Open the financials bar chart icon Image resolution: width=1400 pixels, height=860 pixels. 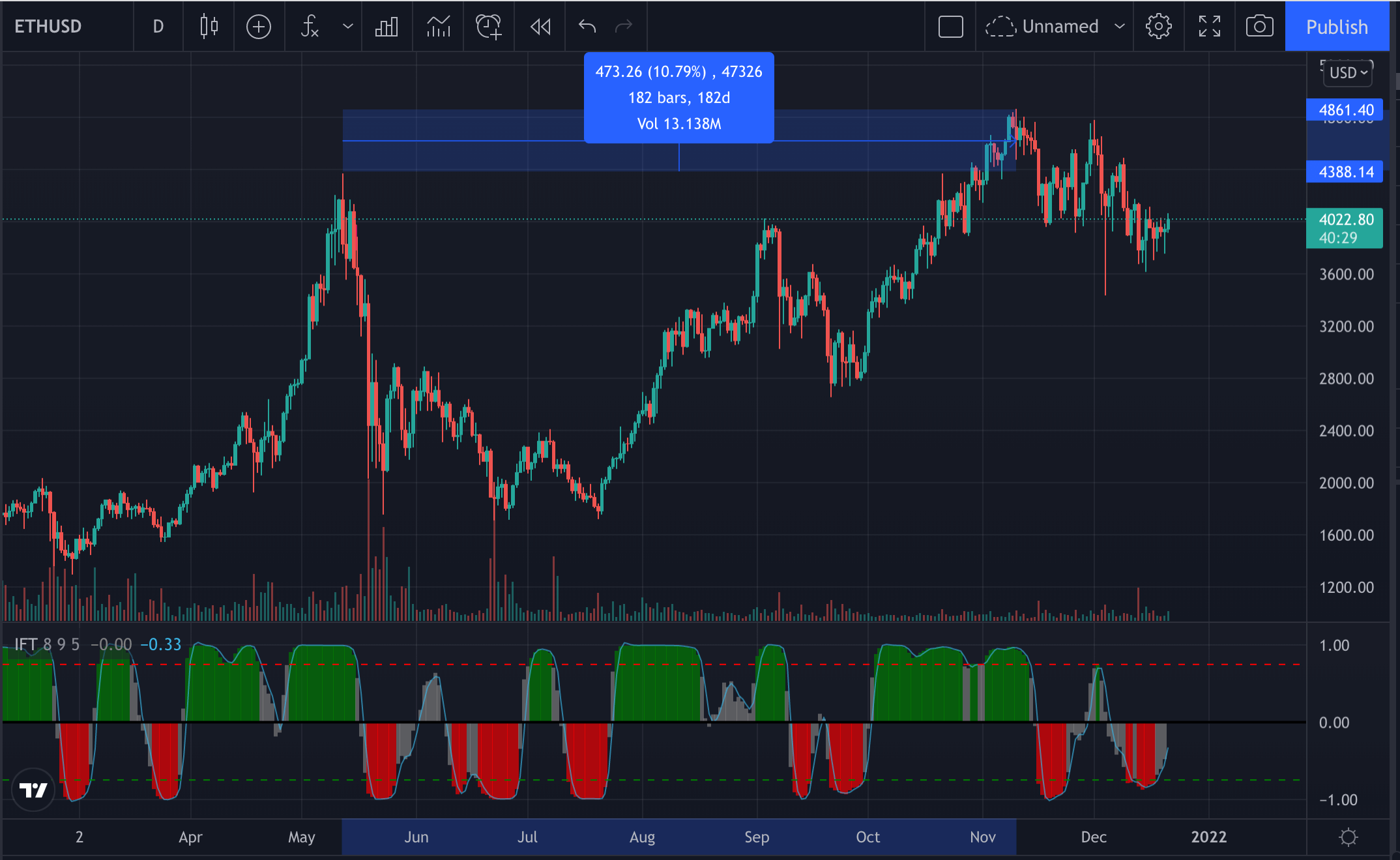click(386, 27)
